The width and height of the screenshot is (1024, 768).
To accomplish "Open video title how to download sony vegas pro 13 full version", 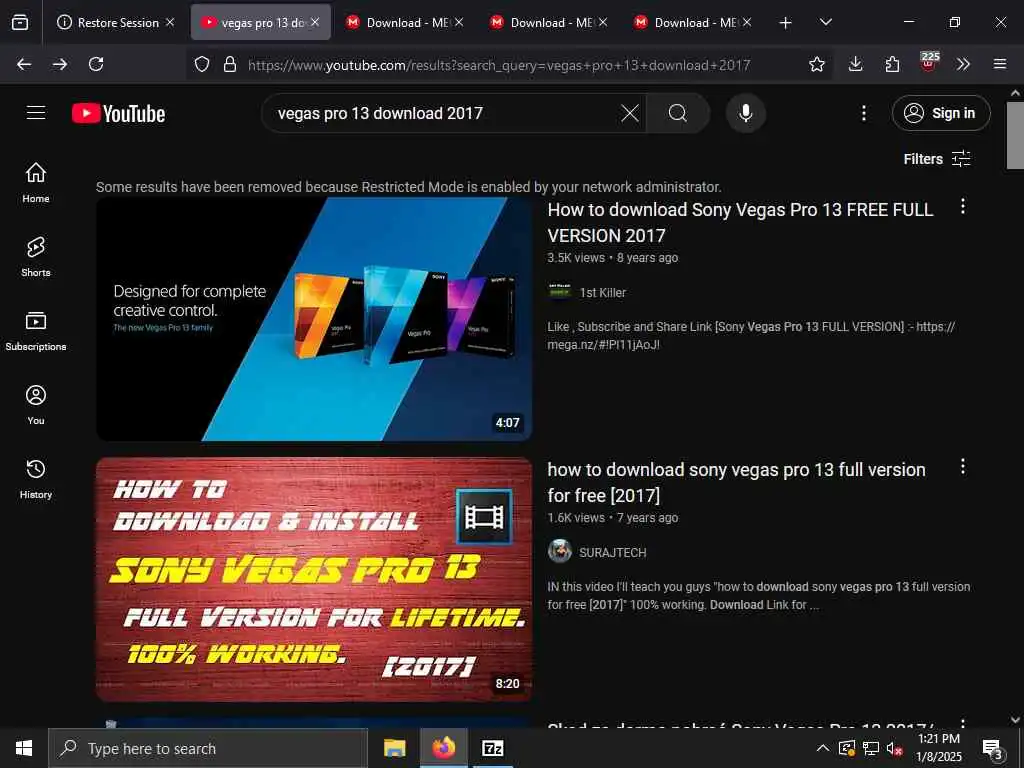I will tap(737, 483).
